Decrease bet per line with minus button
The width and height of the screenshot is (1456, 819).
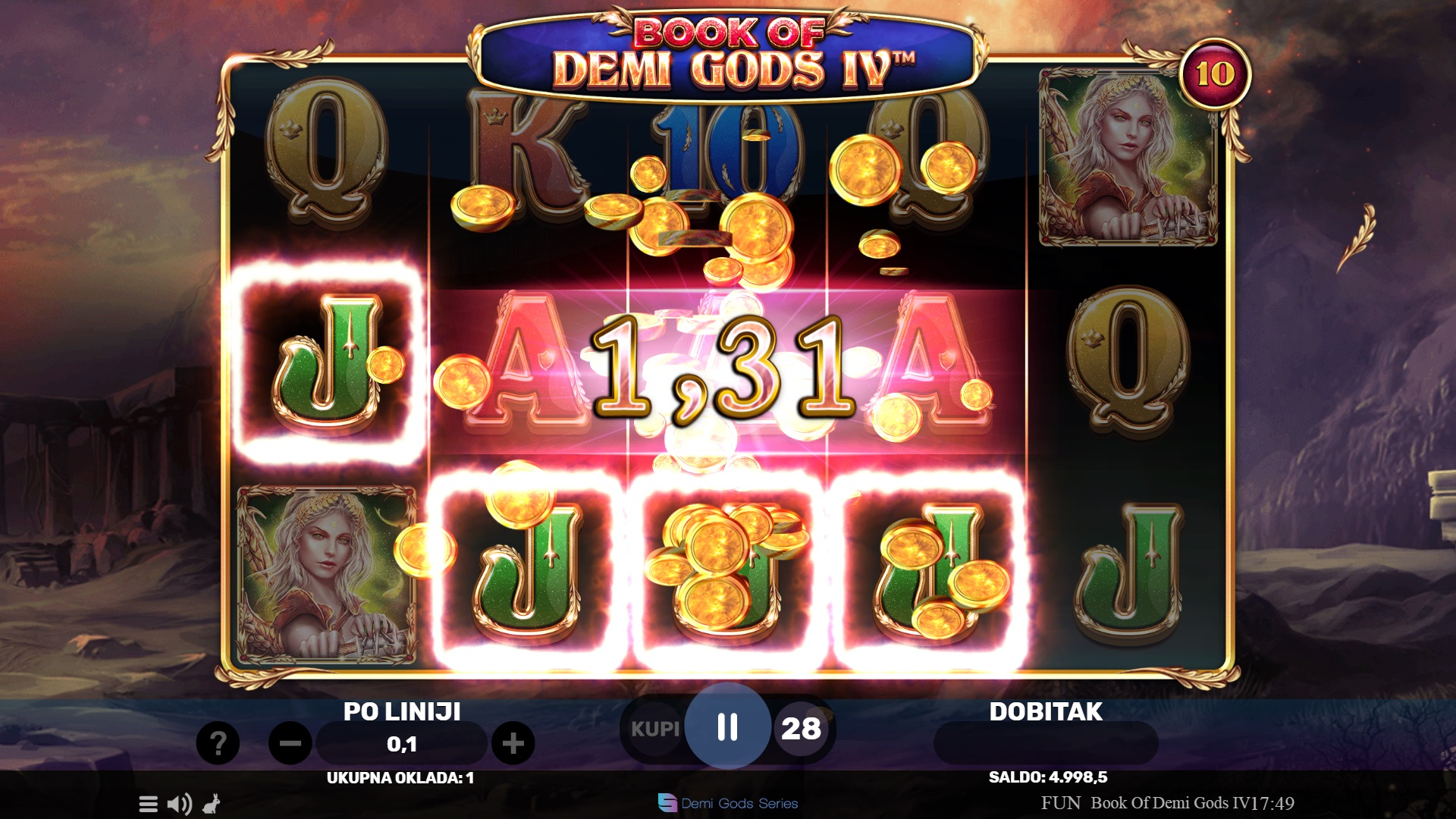[x=290, y=743]
